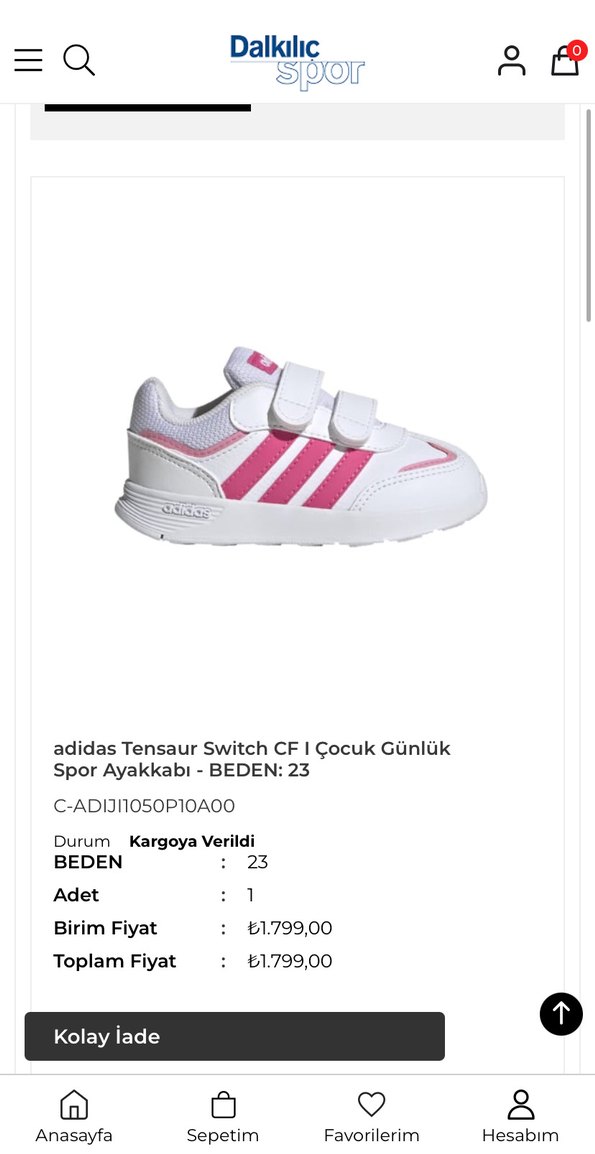Click the Kolay İade button

pyautogui.click(x=235, y=1036)
